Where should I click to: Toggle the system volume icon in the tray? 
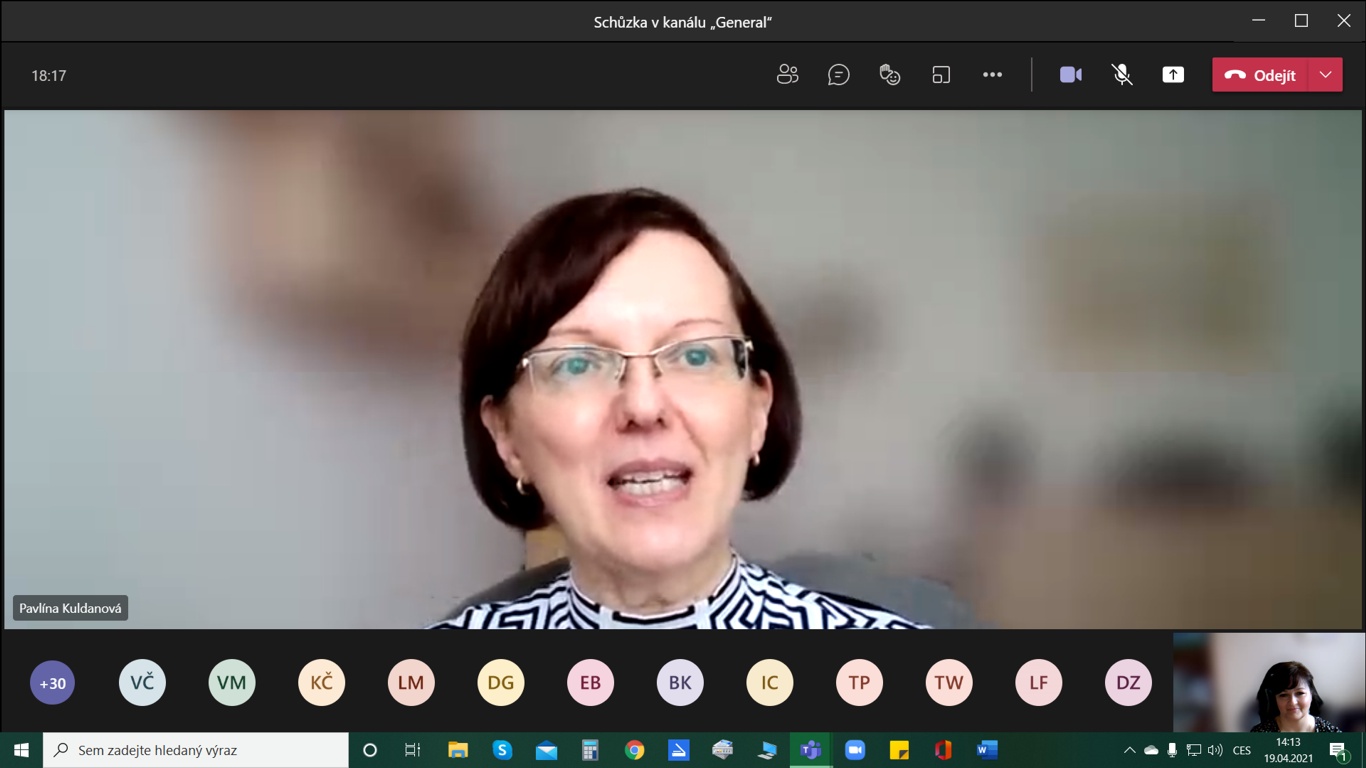click(x=1215, y=750)
